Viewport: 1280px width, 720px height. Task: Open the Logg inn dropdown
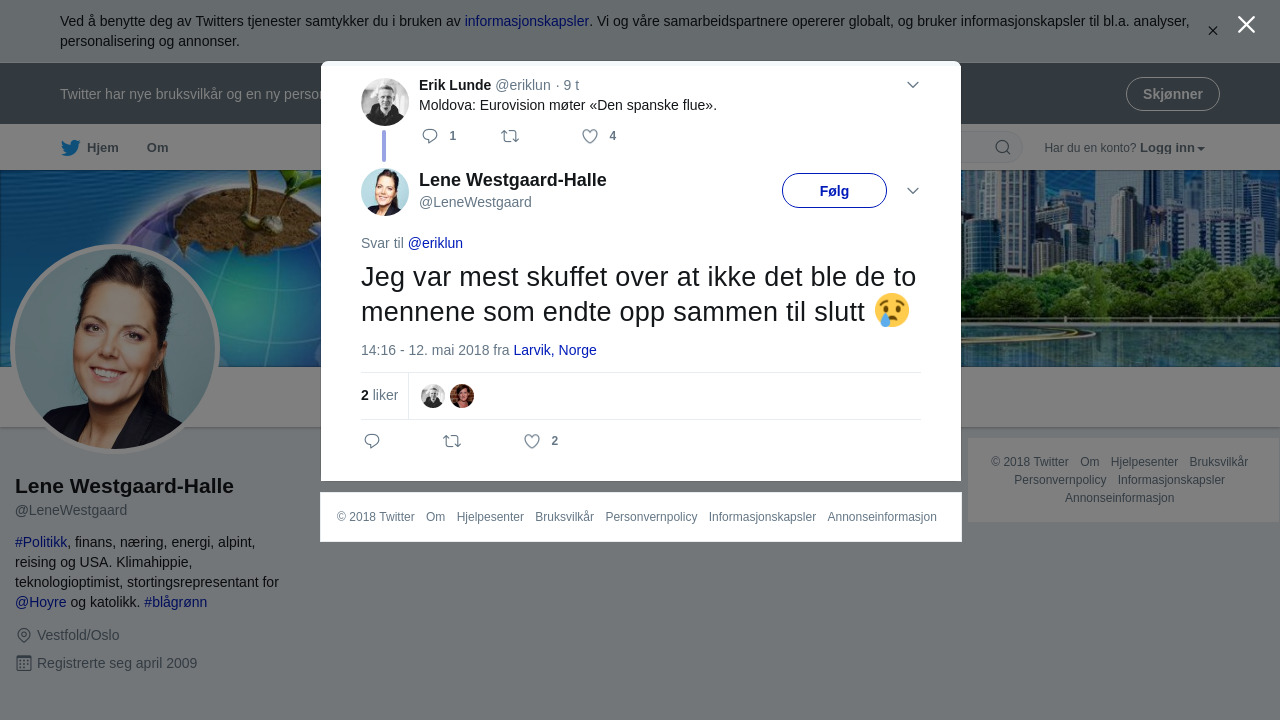(x=1172, y=148)
